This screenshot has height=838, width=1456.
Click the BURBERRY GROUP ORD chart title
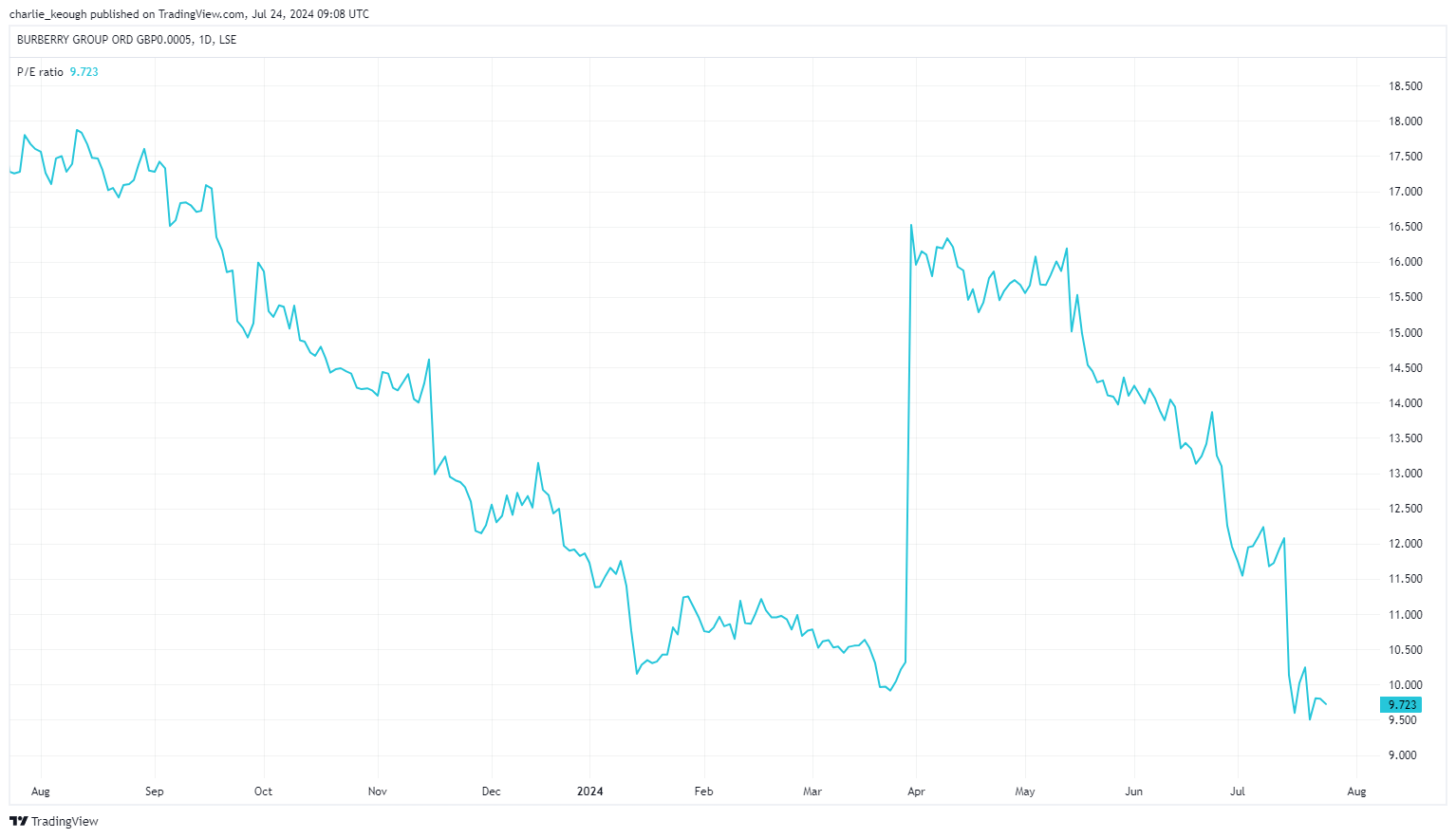126,40
